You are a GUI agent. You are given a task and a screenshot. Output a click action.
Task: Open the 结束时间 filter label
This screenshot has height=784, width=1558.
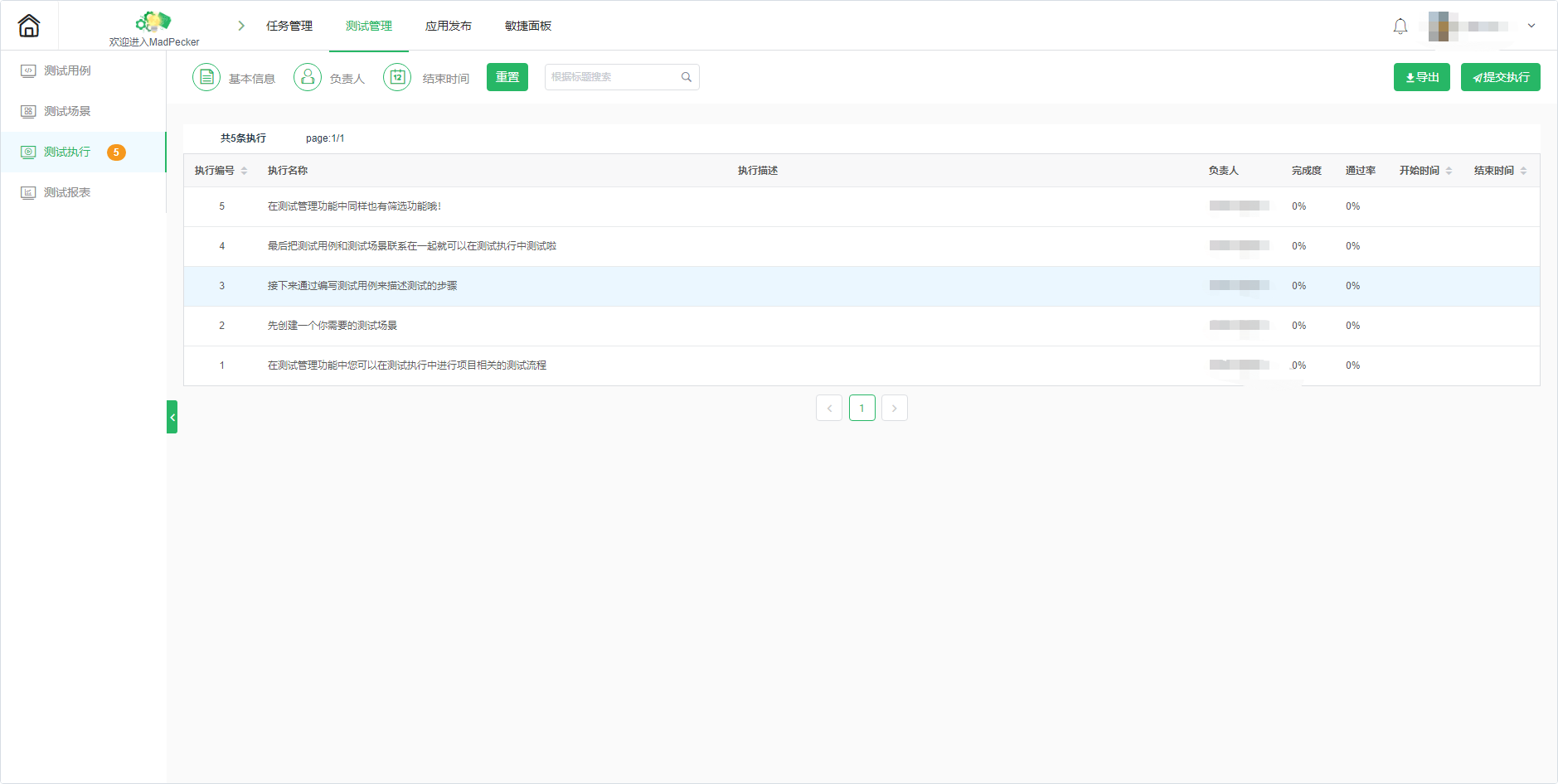(446, 79)
